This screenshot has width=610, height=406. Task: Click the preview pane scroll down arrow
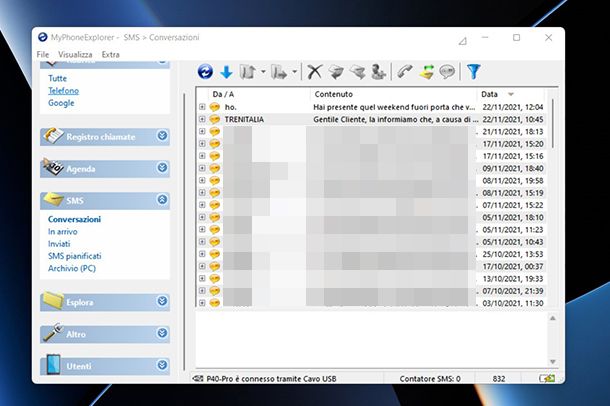tap(552, 362)
